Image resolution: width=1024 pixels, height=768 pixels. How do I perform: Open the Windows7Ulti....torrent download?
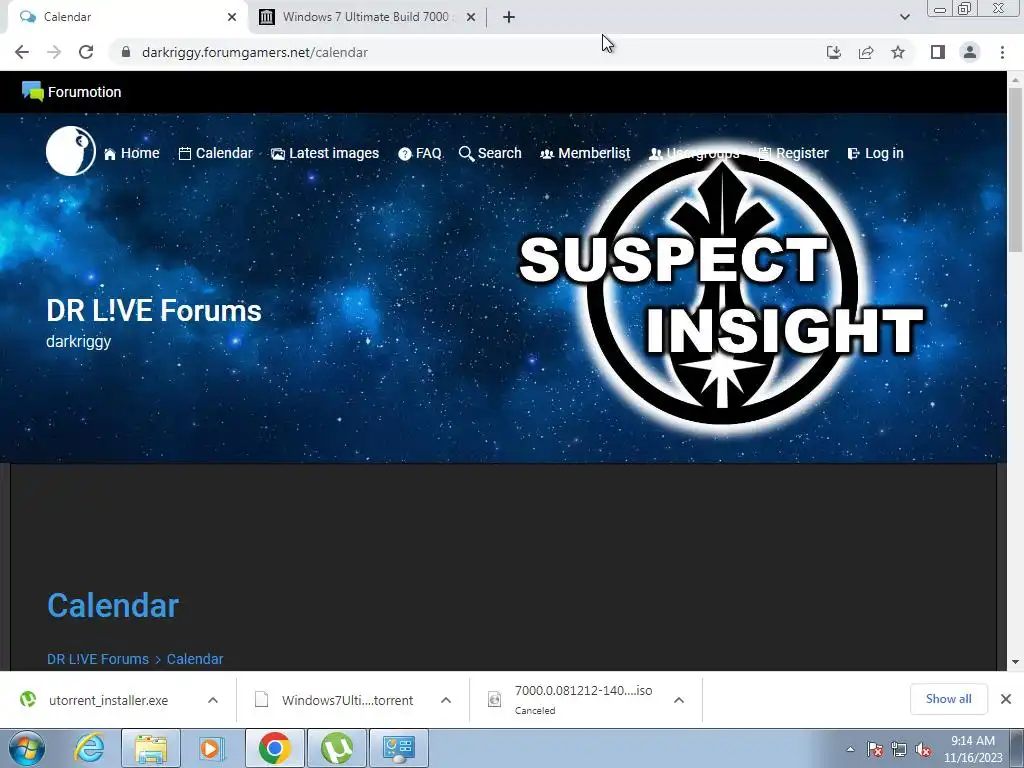coord(347,700)
